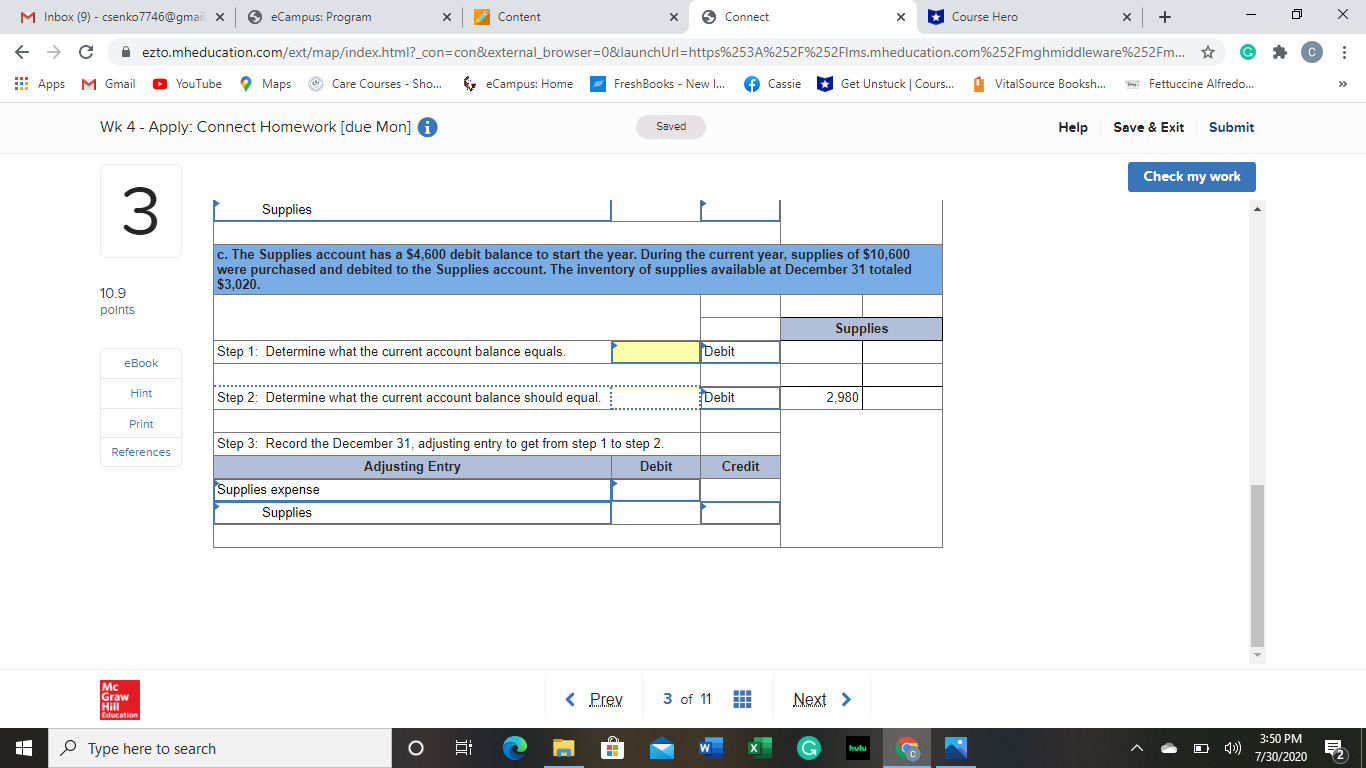Image resolution: width=1366 pixels, height=768 pixels.
Task: Click the Check my work button
Action: [x=1191, y=176]
